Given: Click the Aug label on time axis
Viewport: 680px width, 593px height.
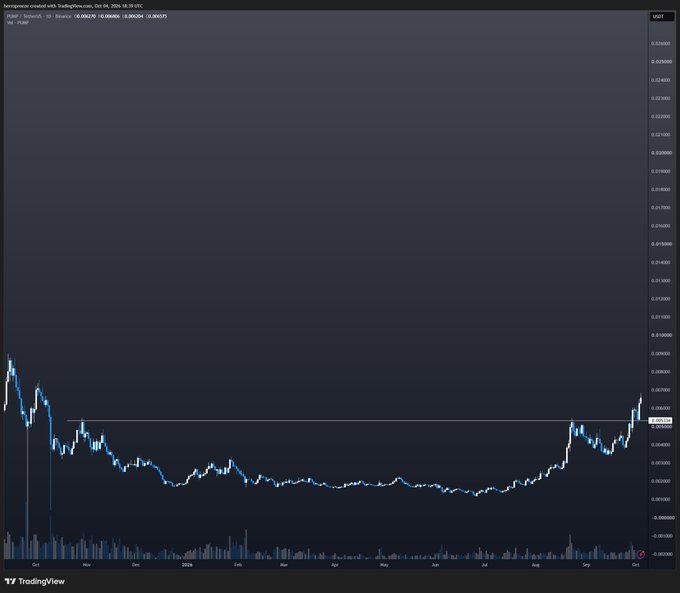Looking at the screenshot, I should tap(536, 565).
